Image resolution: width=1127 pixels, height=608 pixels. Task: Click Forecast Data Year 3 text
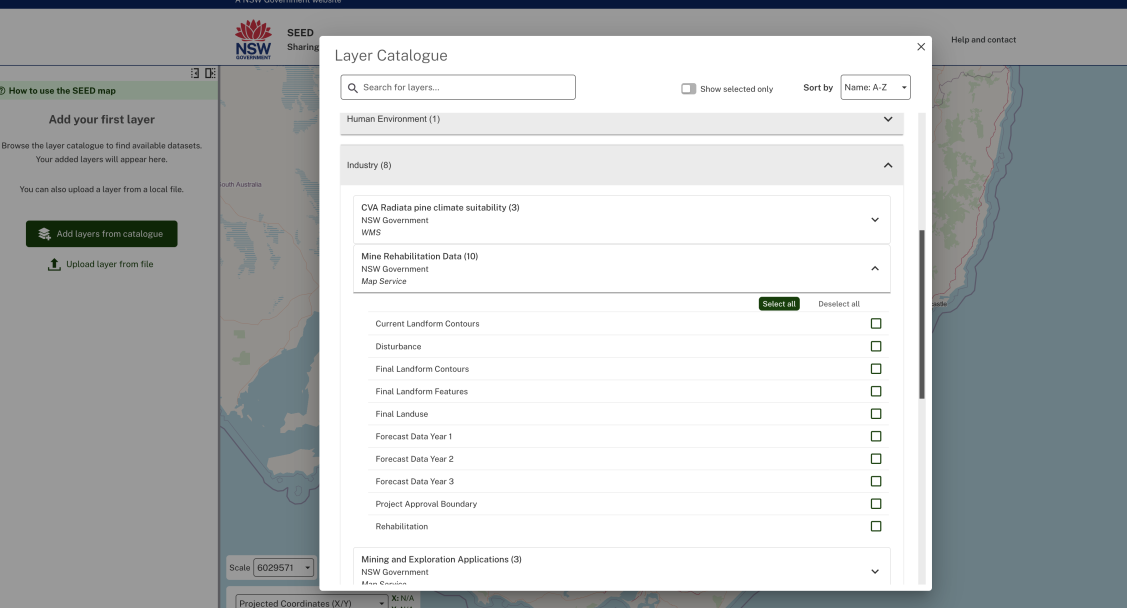415,482
